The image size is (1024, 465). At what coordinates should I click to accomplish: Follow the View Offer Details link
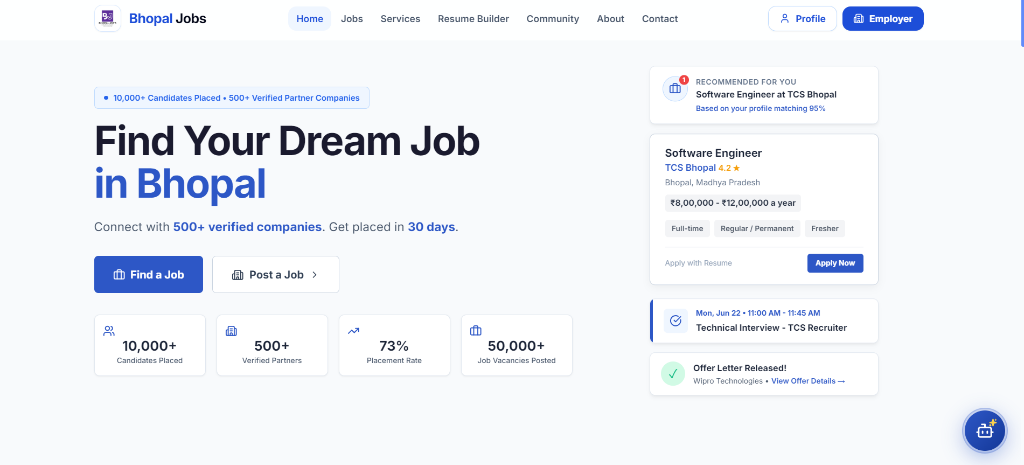[808, 381]
